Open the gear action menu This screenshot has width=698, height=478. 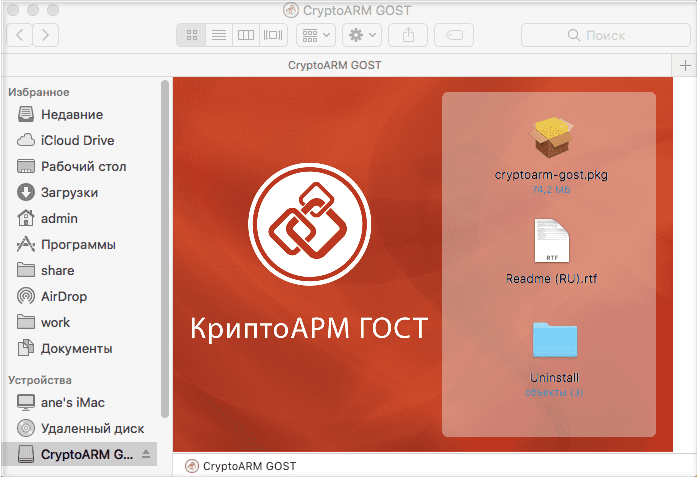362,35
